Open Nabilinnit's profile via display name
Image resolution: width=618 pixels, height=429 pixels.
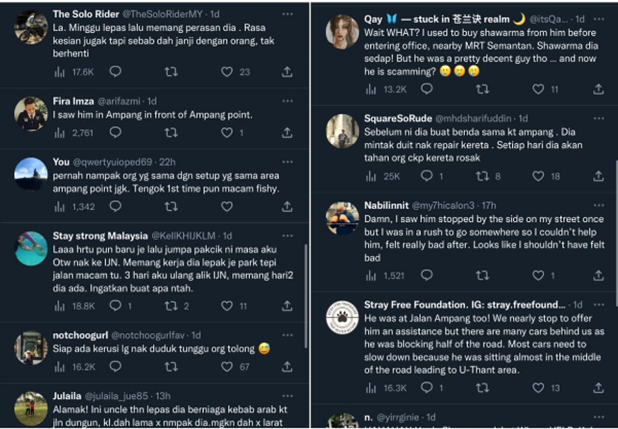click(391, 205)
